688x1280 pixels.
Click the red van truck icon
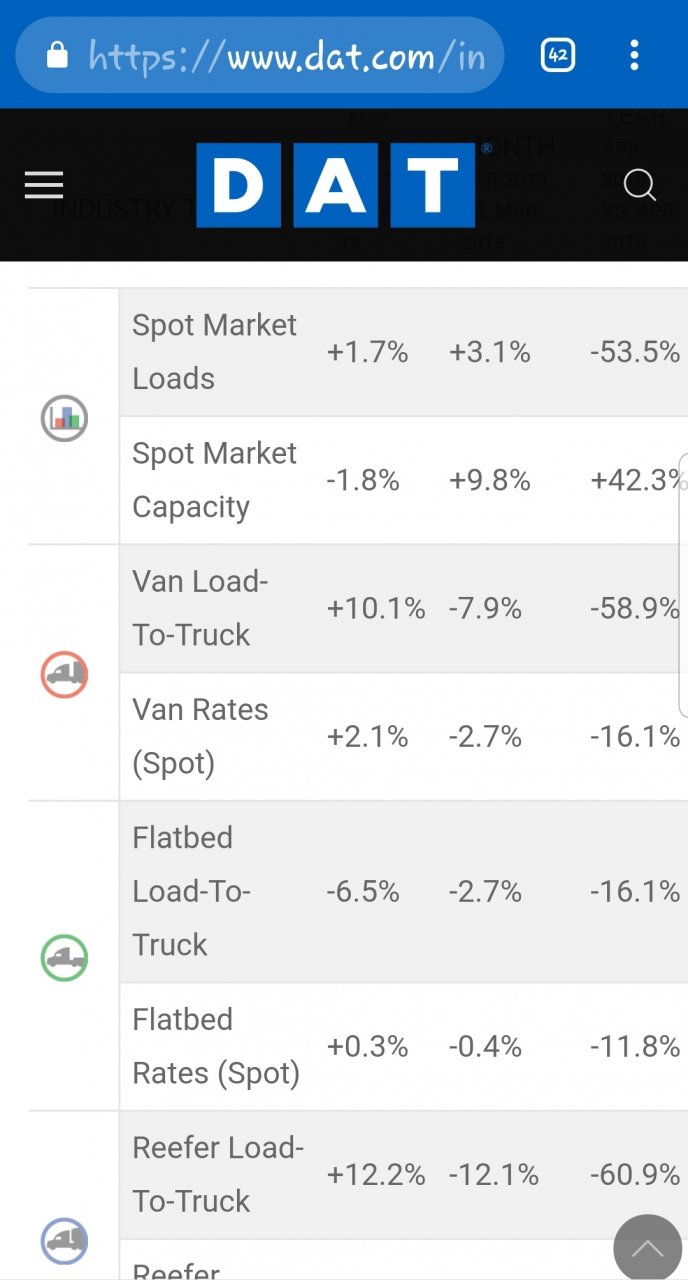pos(65,674)
